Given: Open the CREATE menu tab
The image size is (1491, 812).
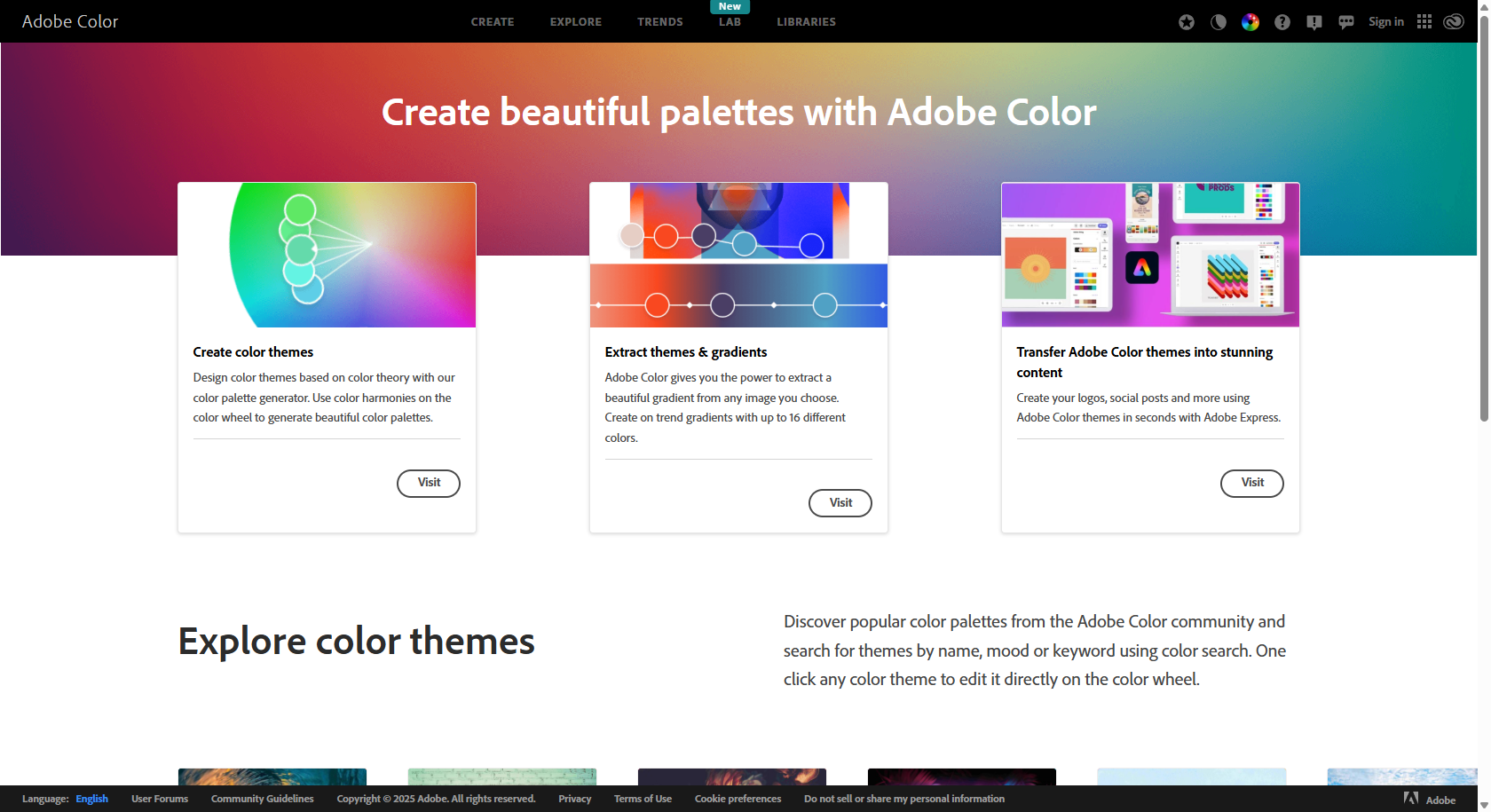Looking at the screenshot, I should click(493, 22).
